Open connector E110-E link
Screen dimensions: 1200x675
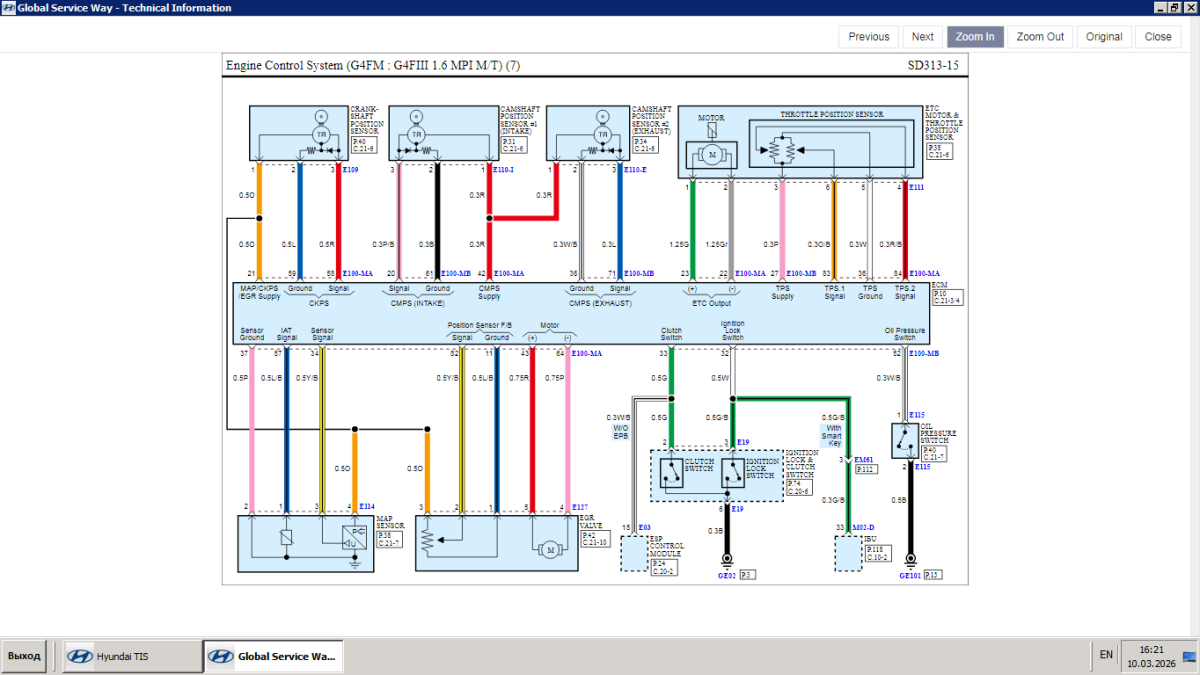pos(635,170)
